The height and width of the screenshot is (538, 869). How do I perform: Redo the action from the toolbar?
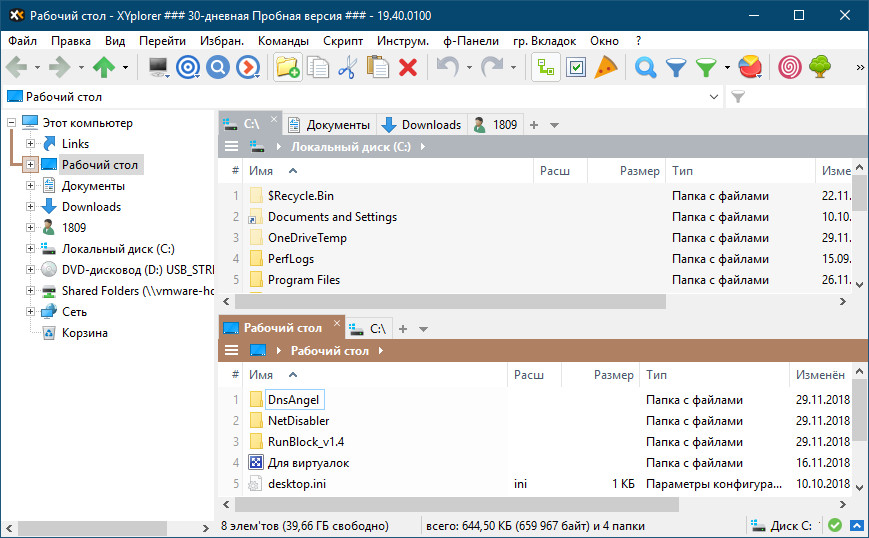point(492,68)
